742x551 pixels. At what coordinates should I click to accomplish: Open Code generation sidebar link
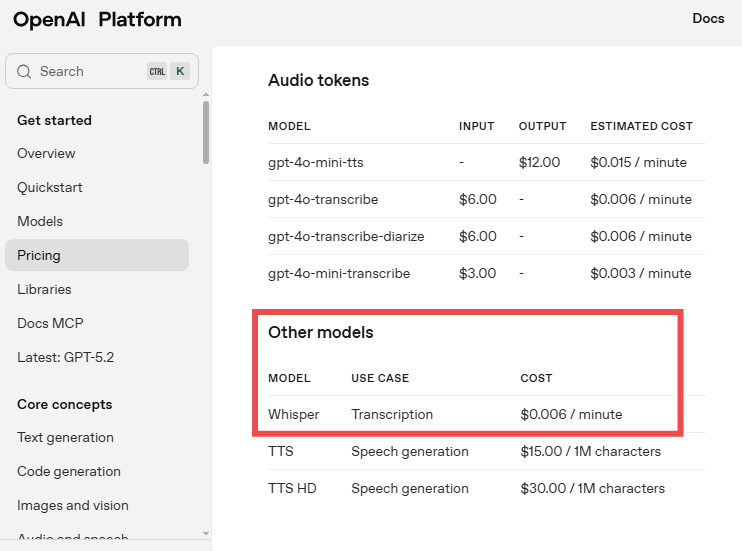69,471
